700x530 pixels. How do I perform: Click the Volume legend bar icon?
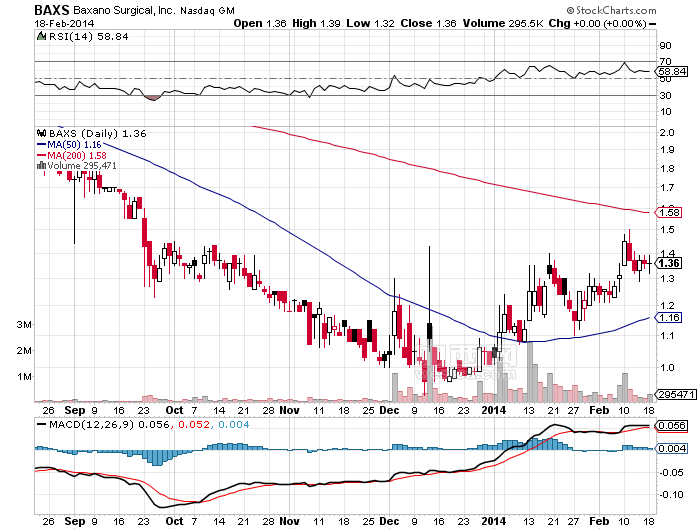coord(42,166)
